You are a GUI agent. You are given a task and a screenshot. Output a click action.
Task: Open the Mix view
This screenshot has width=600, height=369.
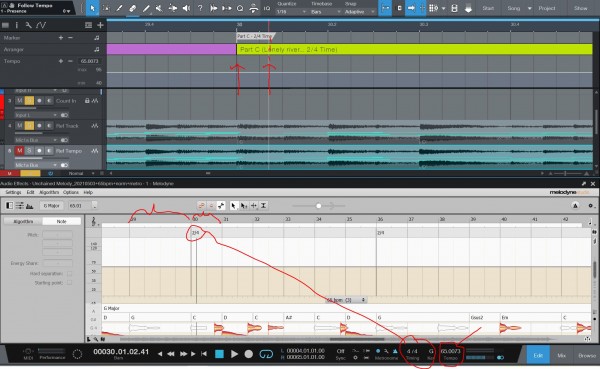561,356
